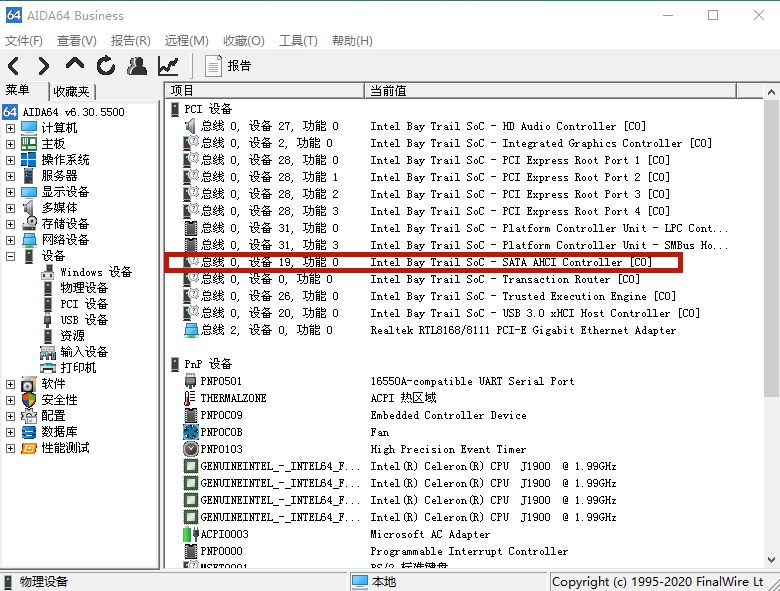This screenshot has height=591, width=780.
Task: Select AIDA64 v6.30.5500 root item
Action: point(73,112)
